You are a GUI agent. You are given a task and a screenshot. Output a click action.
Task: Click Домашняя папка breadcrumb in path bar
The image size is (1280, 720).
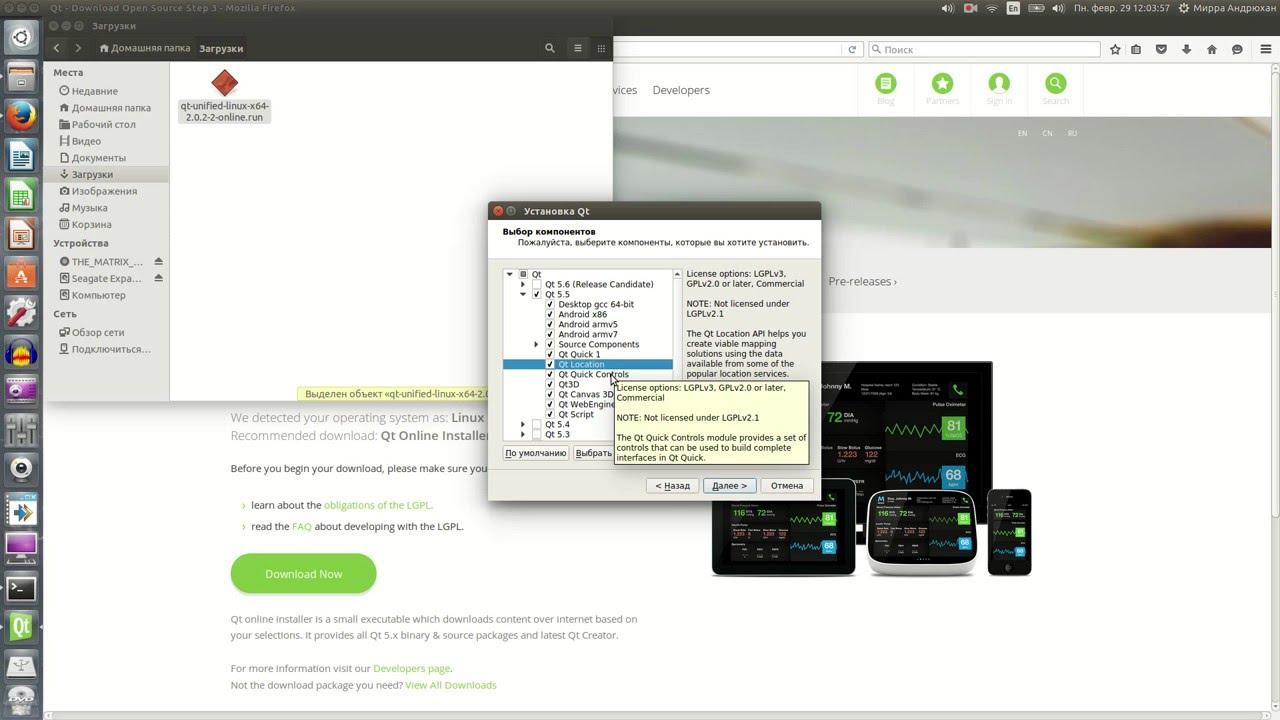coord(144,48)
